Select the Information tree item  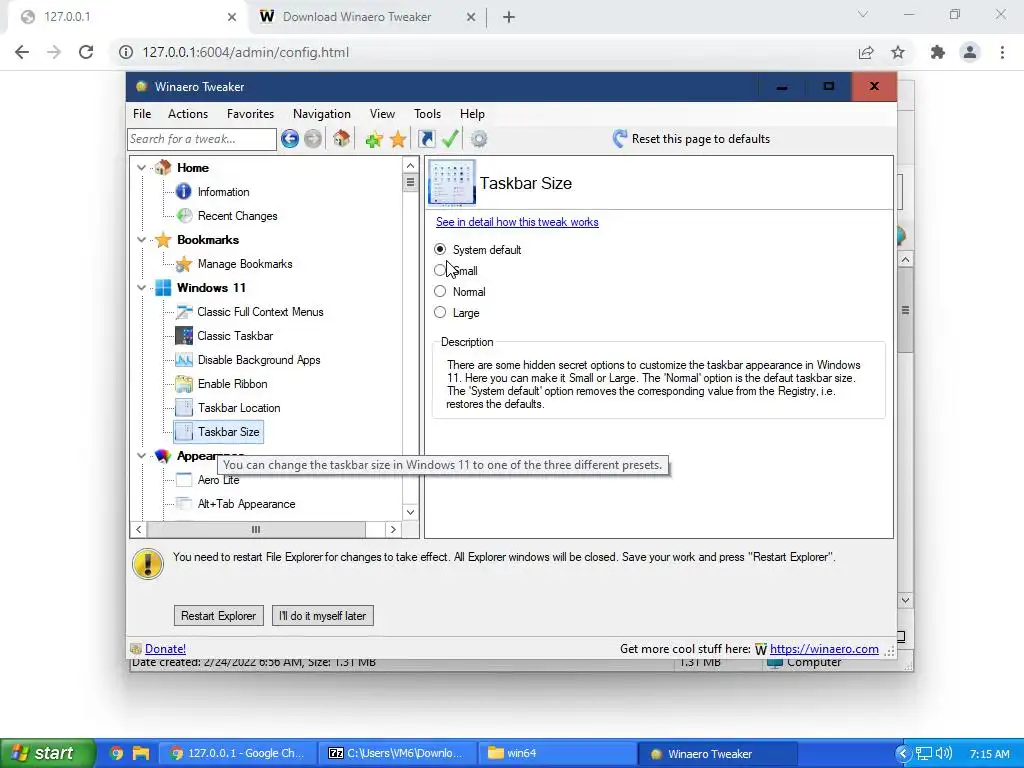click(x=223, y=192)
